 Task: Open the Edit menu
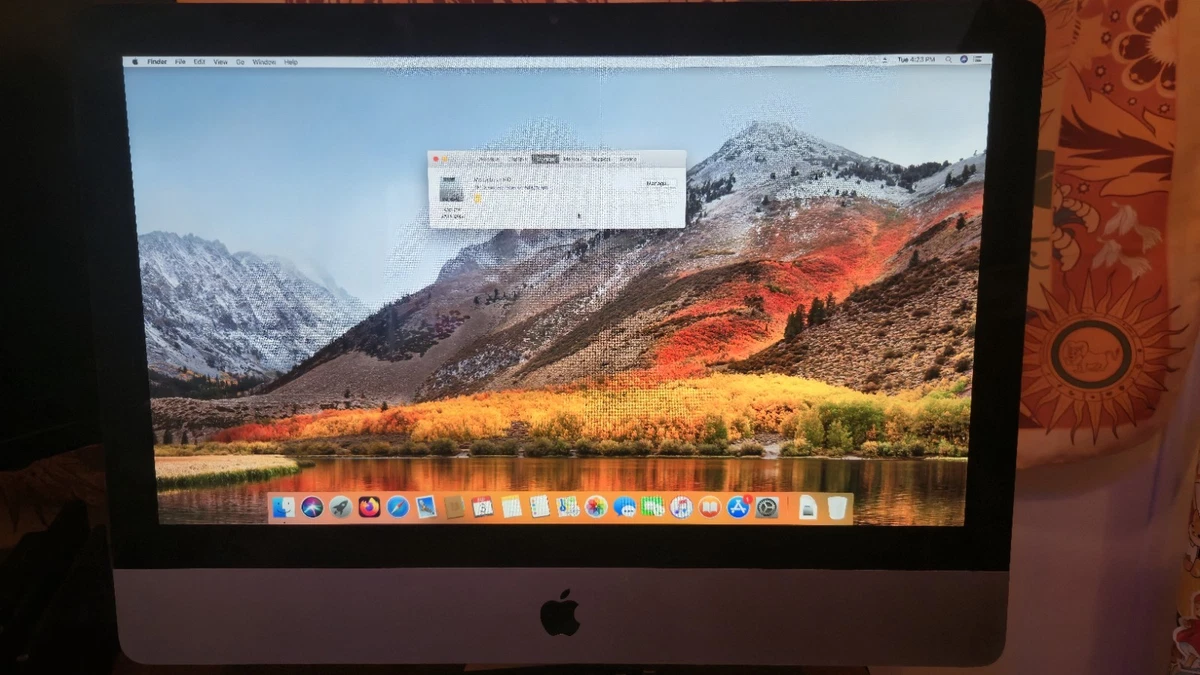(200, 62)
